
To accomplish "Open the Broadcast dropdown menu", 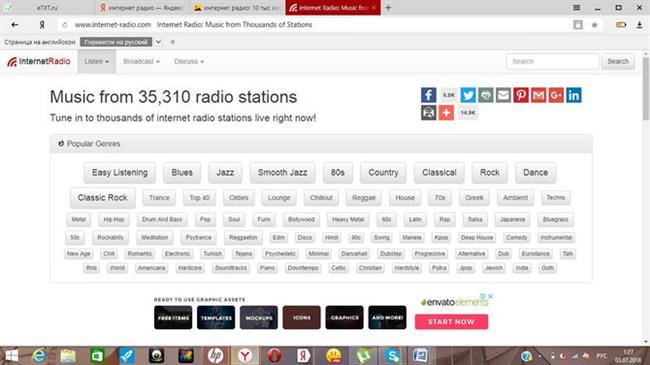I will 141,61.
